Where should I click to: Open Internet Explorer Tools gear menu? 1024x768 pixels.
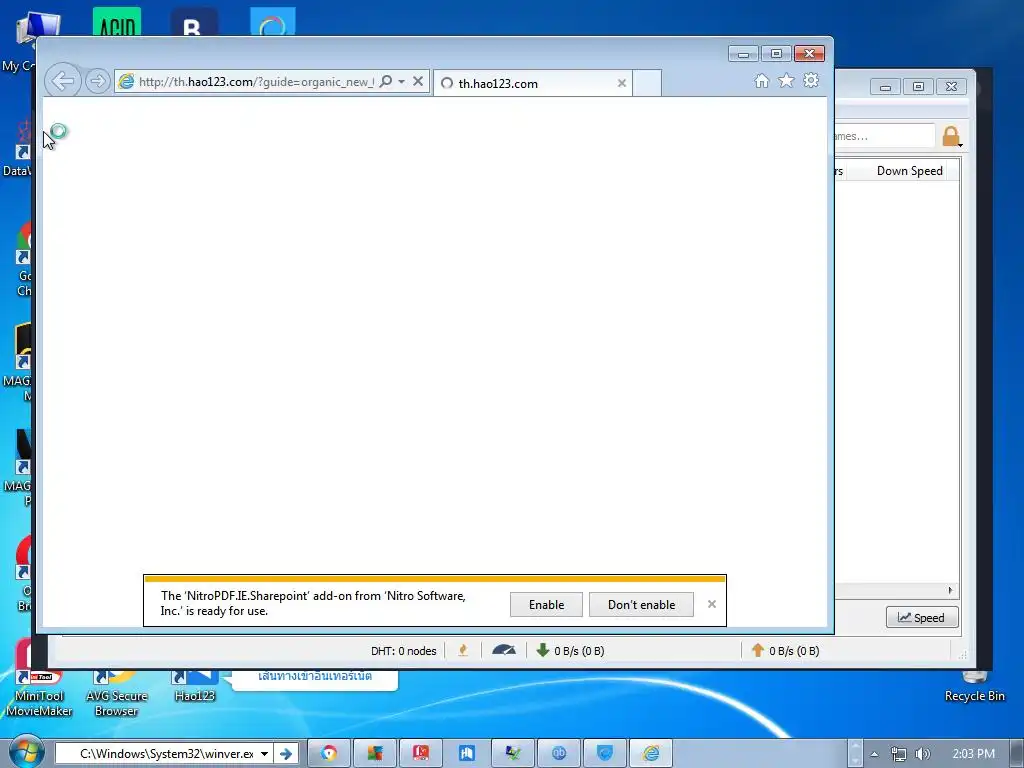click(x=811, y=80)
